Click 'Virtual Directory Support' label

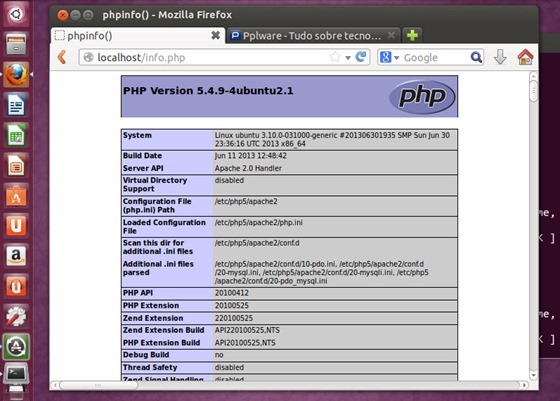[x=155, y=184]
